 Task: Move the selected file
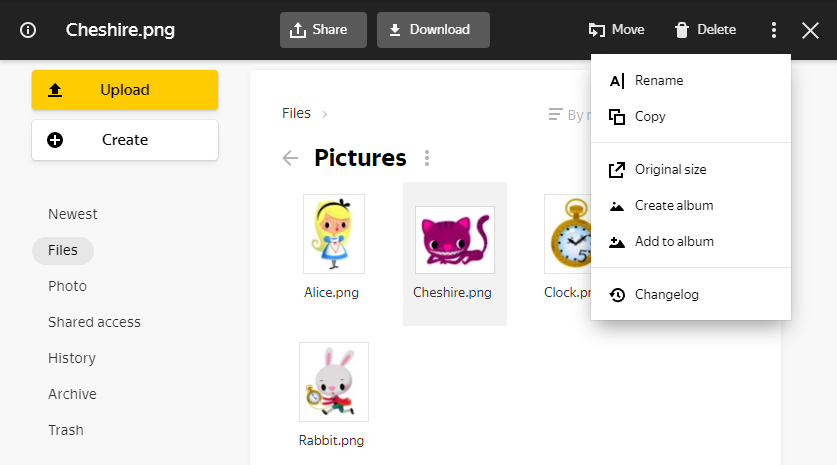coord(617,30)
